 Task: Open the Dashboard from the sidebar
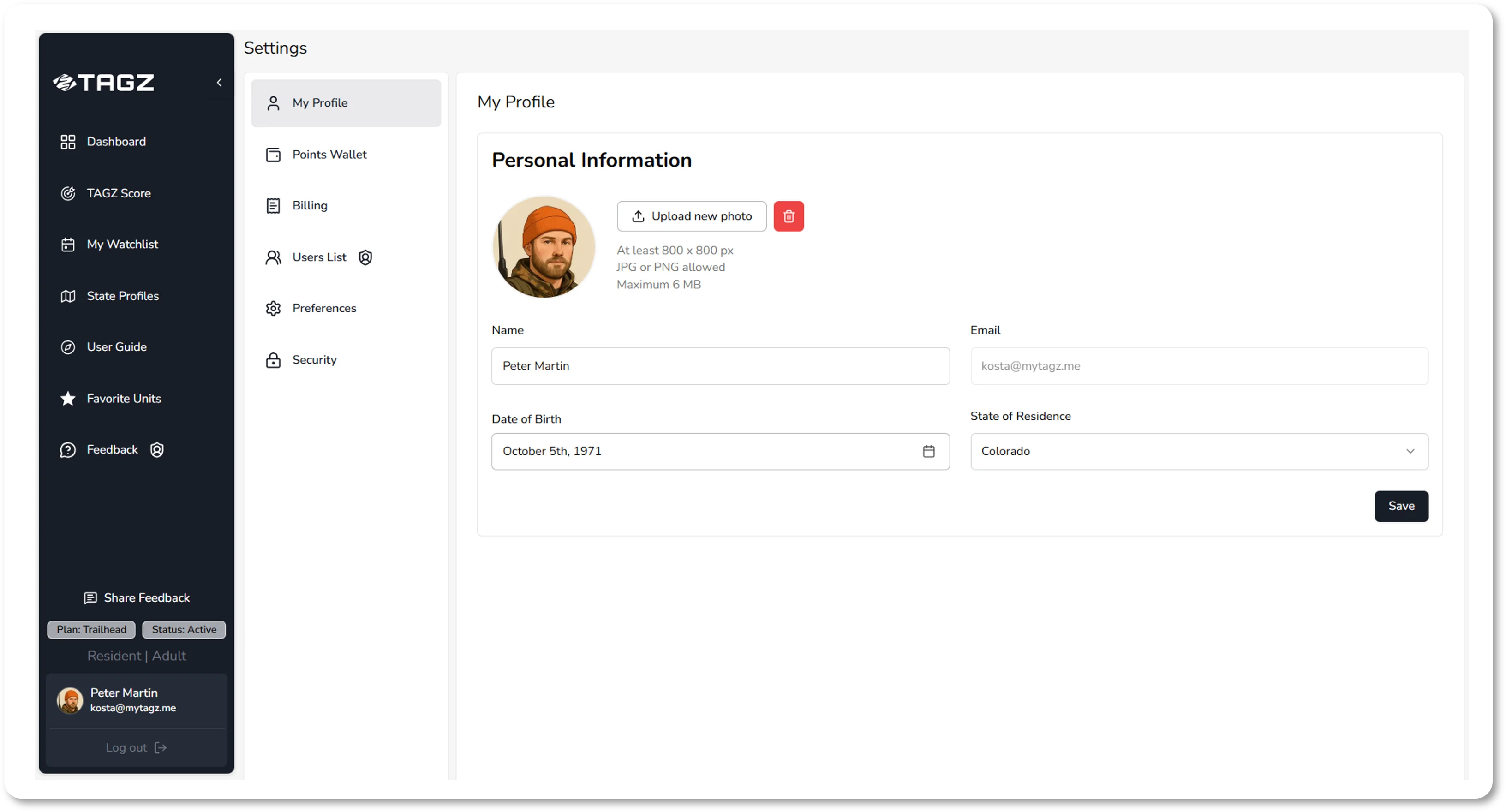pyautogui.click(x=116, y=142)
